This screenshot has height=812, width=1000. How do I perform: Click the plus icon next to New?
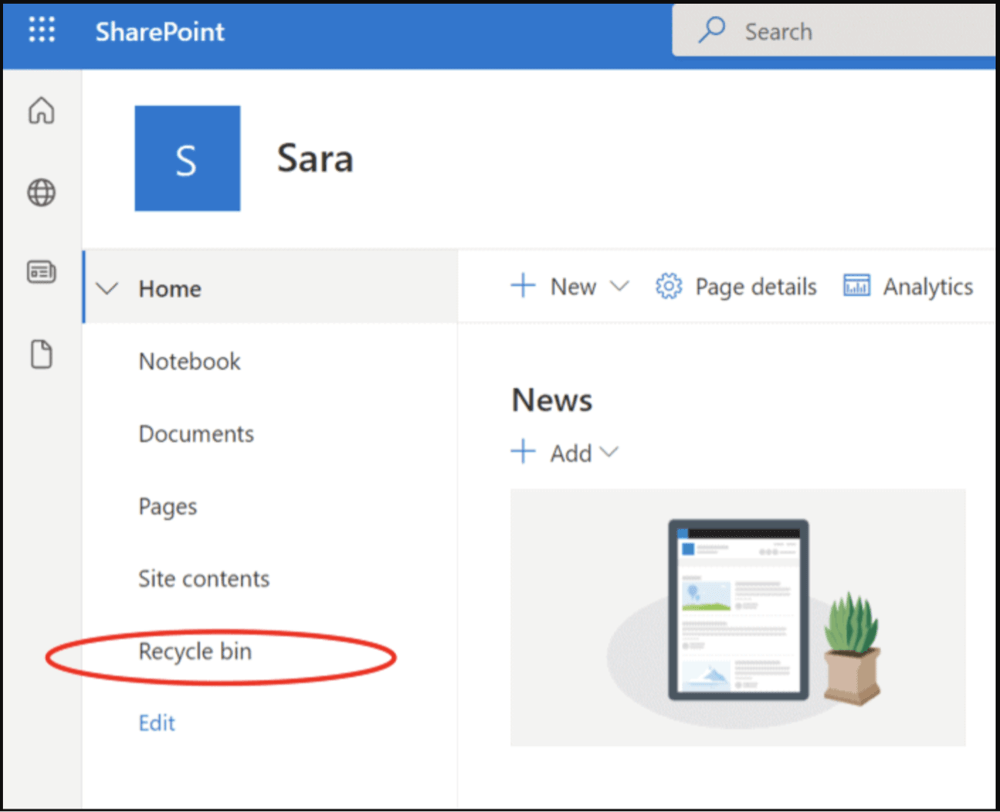click(523, 286)
